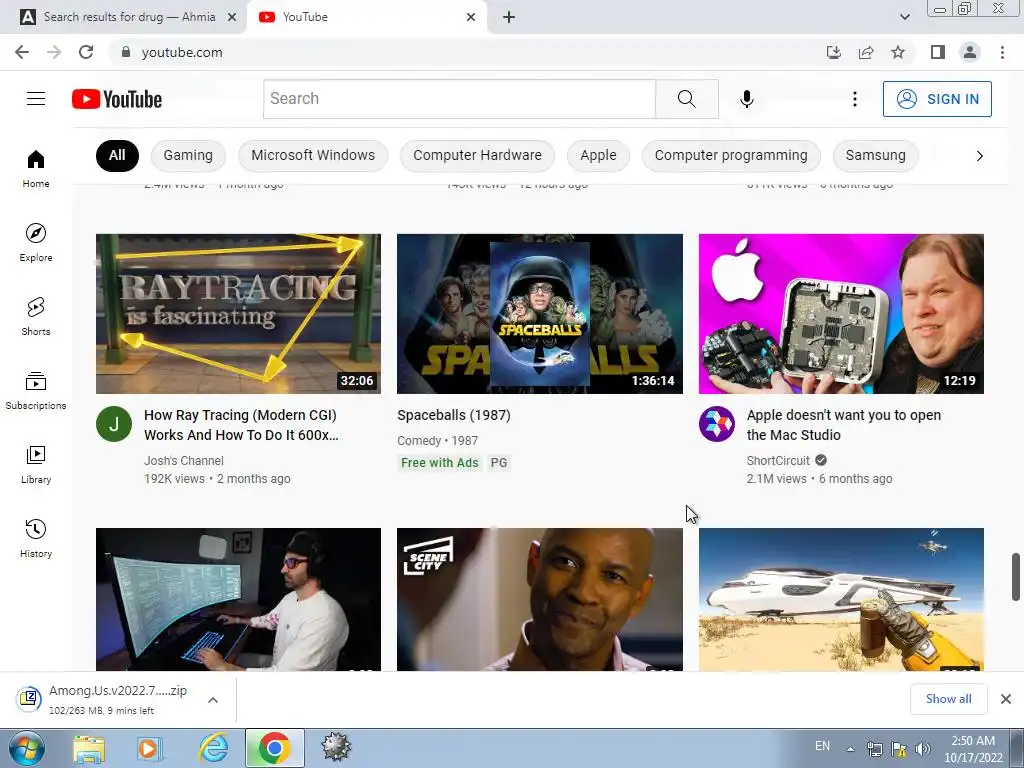Open Ray Tracing video thumbnail
The image size is (1024, 768).
238,313
